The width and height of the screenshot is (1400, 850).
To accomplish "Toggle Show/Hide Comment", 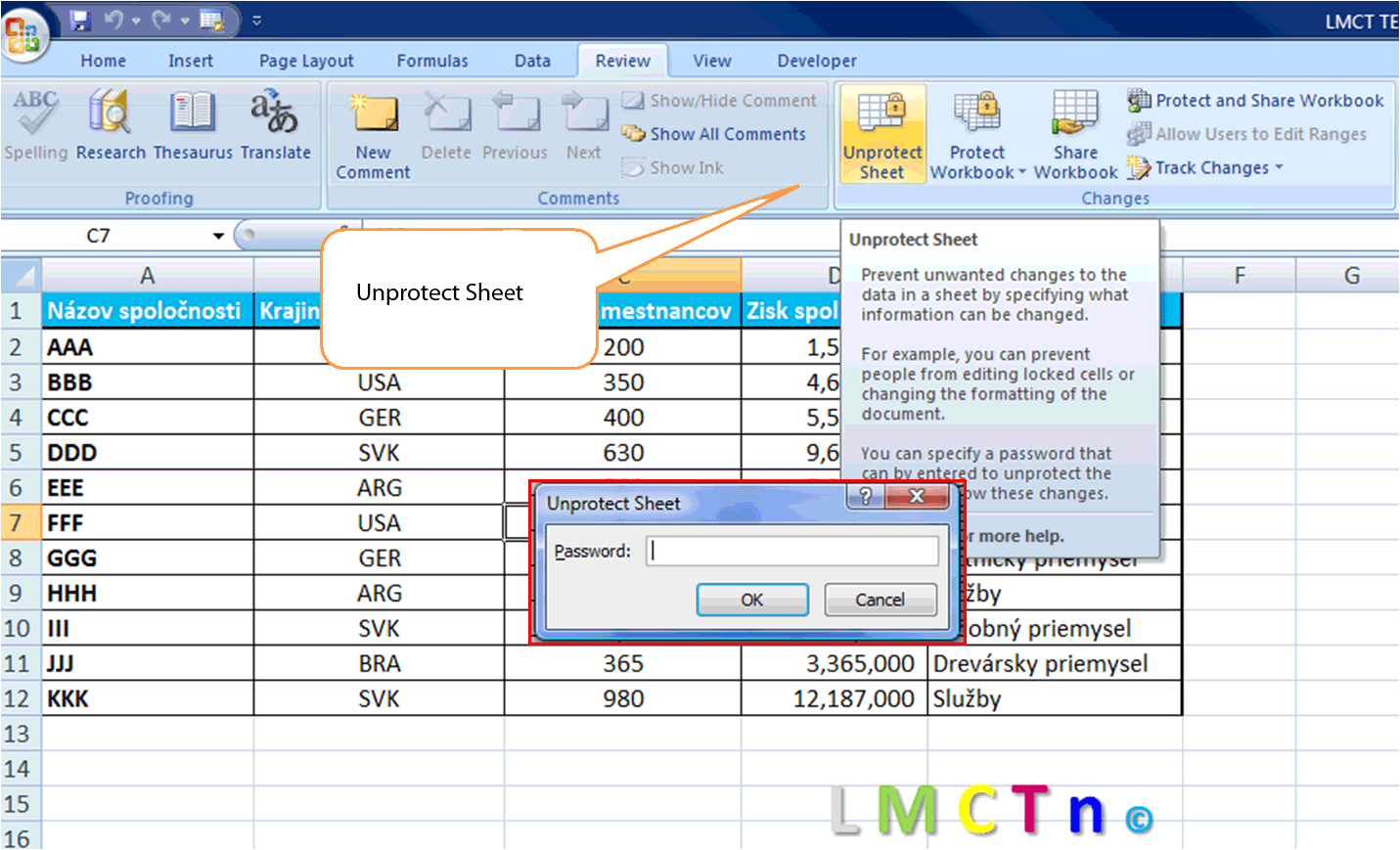I will pos(720,100).
